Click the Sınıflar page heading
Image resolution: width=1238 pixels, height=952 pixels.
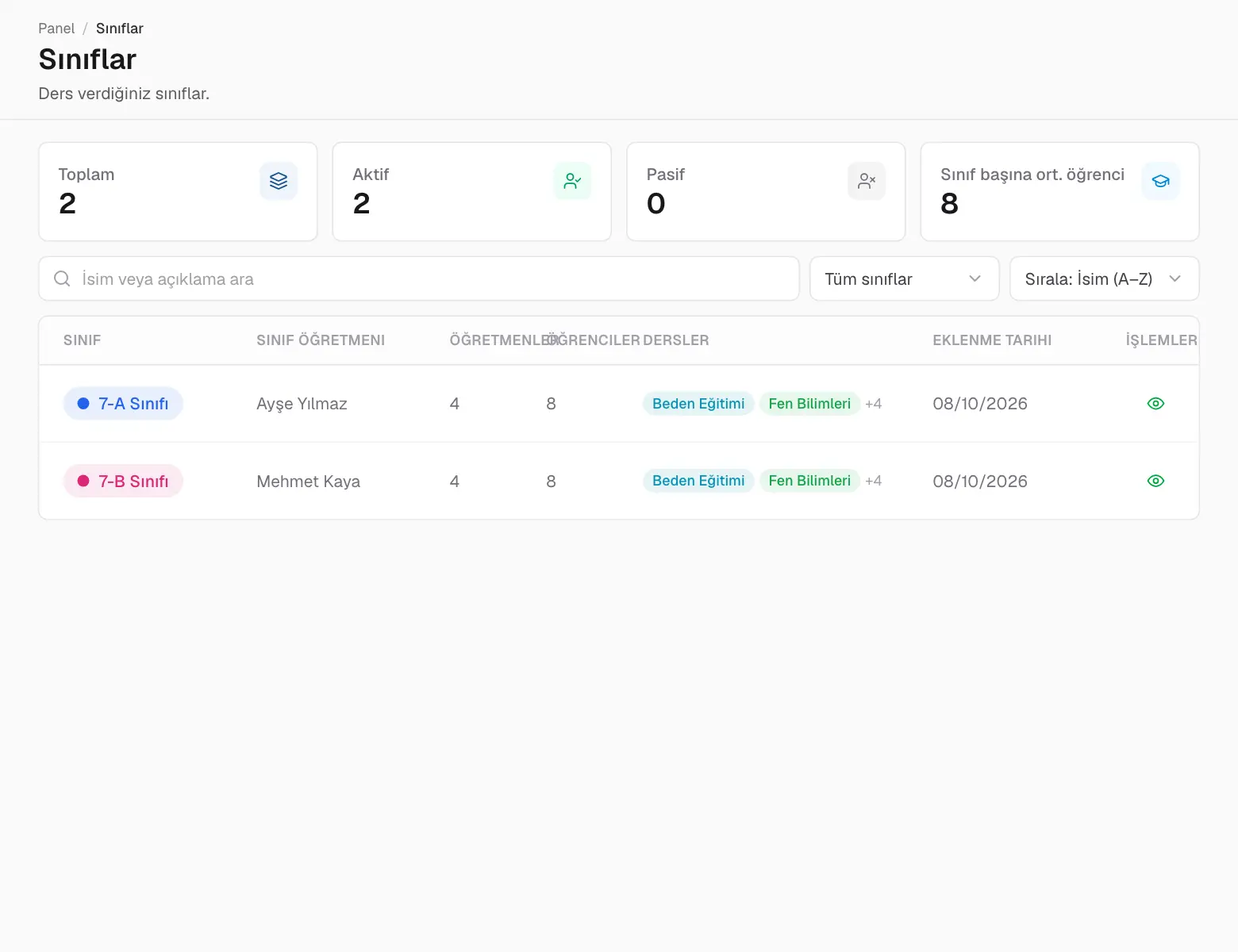[87, 59]
